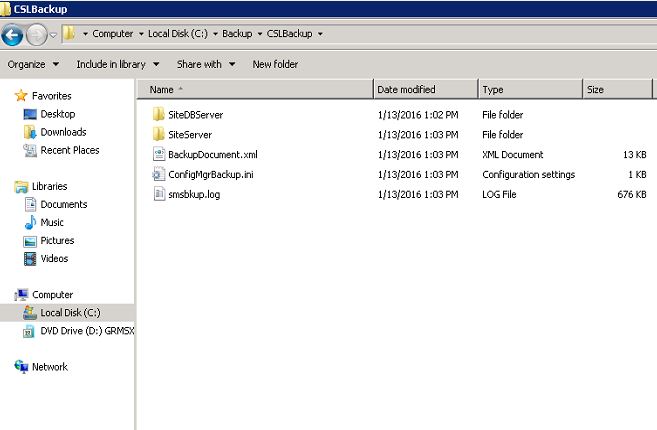Open the Music library
This screenshot has height=430, width=657.
pyautogui.click(x=52, y=223)
